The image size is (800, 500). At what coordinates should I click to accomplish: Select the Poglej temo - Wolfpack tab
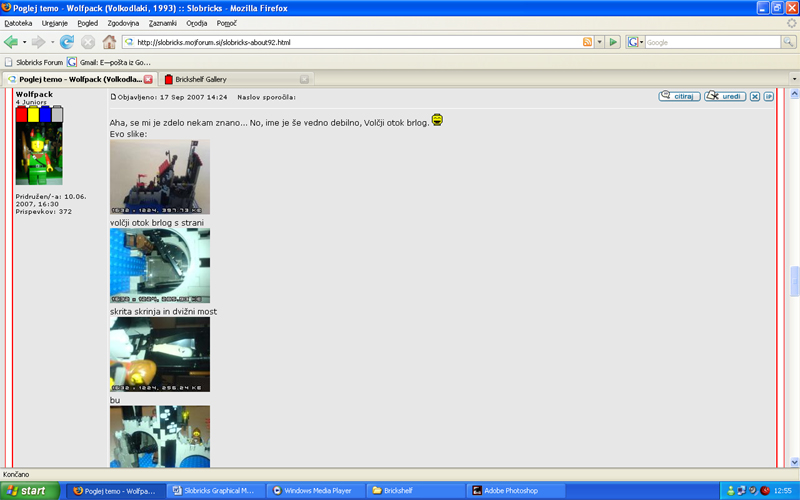pyautogui.click(x=80, y=79)
